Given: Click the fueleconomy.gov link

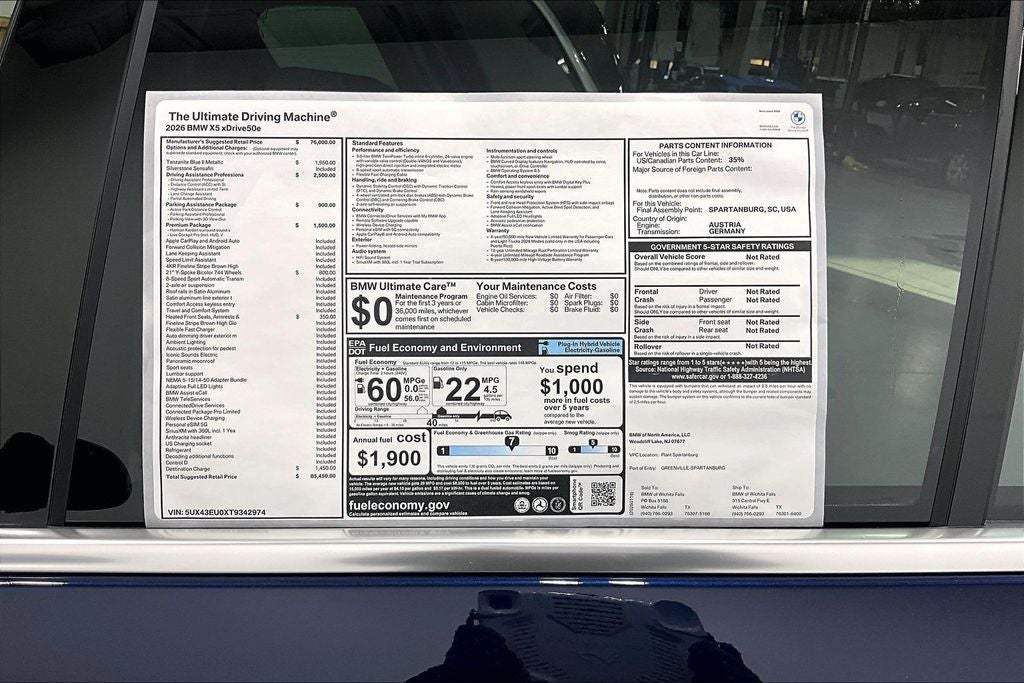Looking at the screenshot, I should point(399,506).
